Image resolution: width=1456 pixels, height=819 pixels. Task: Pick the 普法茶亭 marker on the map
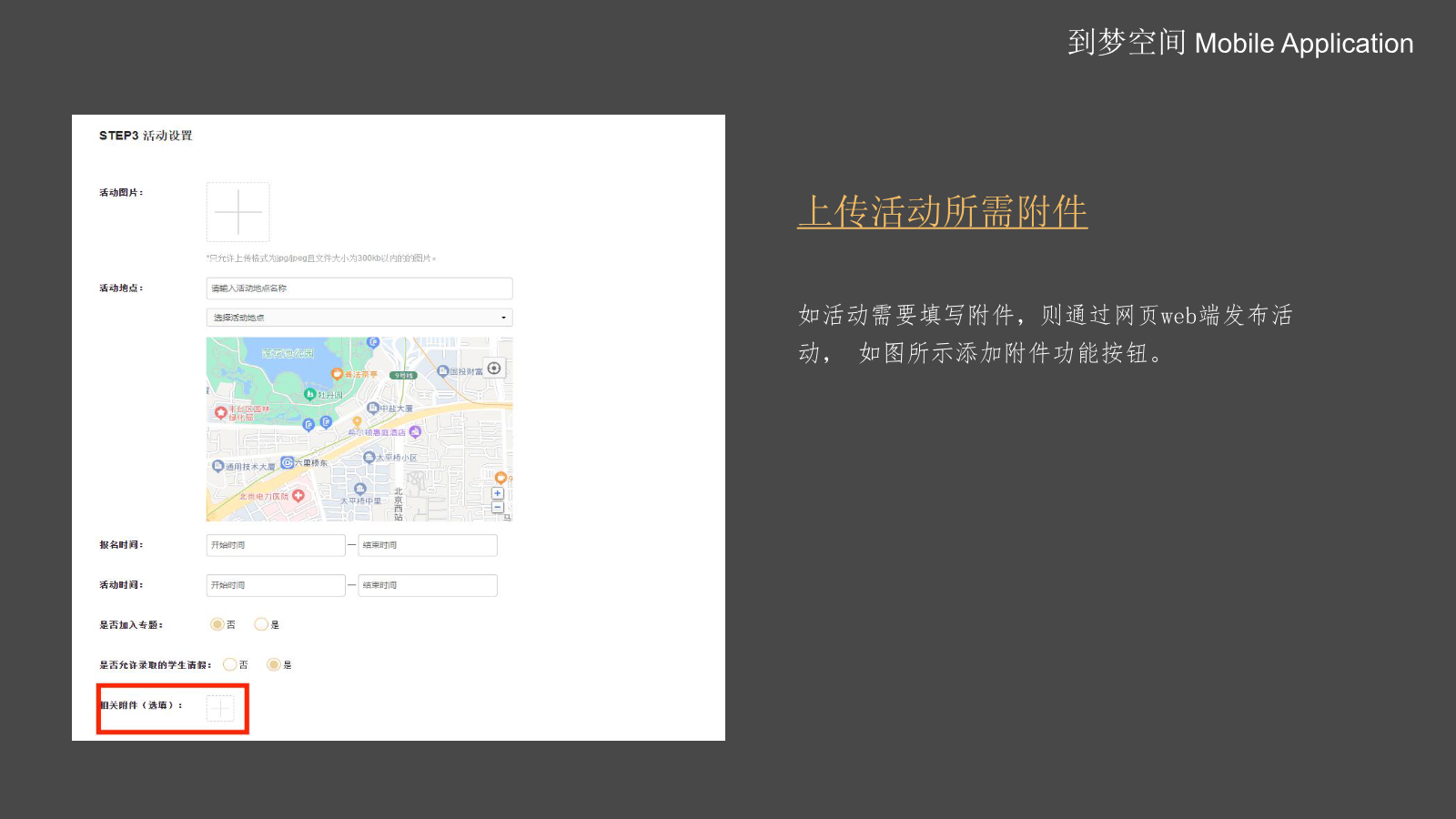pos(337,374)
